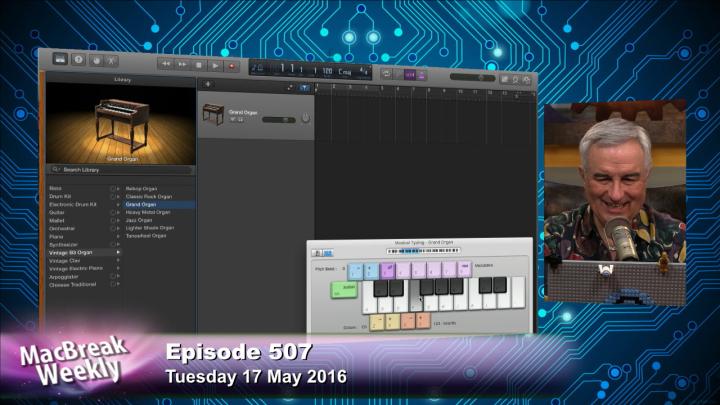Choose the Tonewheel Organ patch

tap(146, 236)
